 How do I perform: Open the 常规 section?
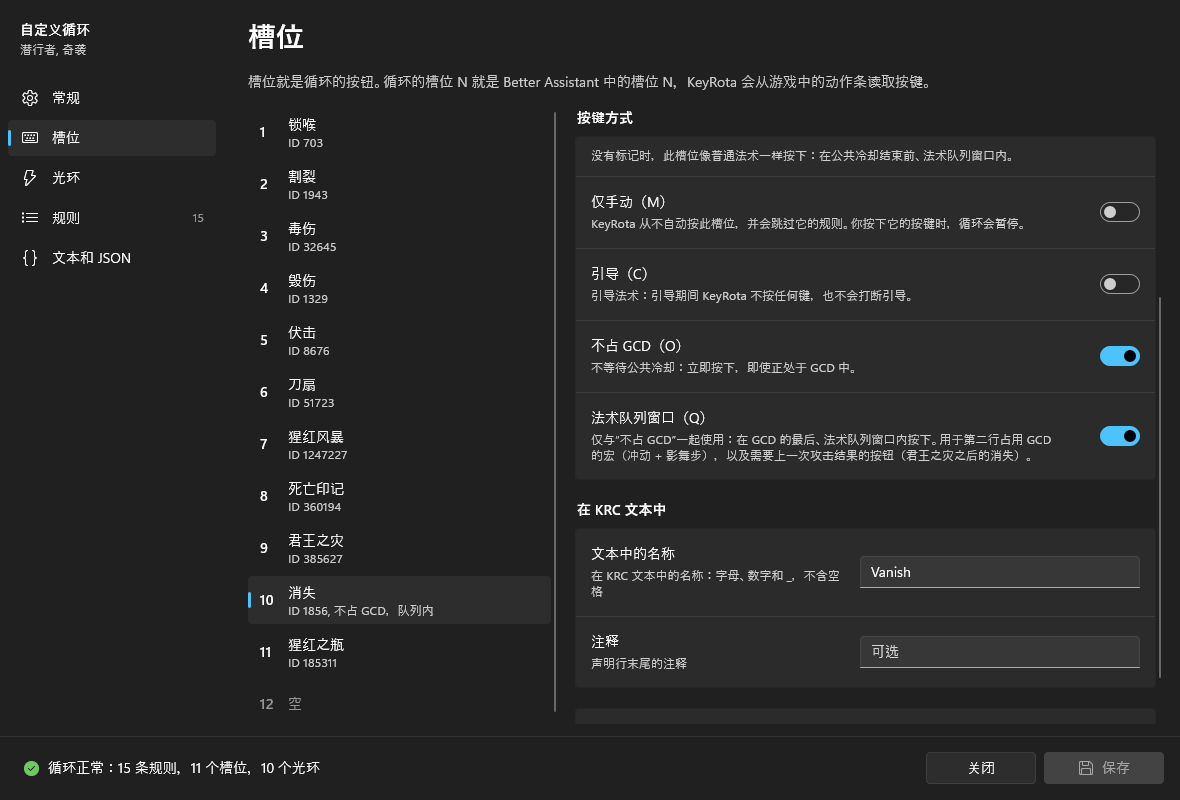[111, 98]
